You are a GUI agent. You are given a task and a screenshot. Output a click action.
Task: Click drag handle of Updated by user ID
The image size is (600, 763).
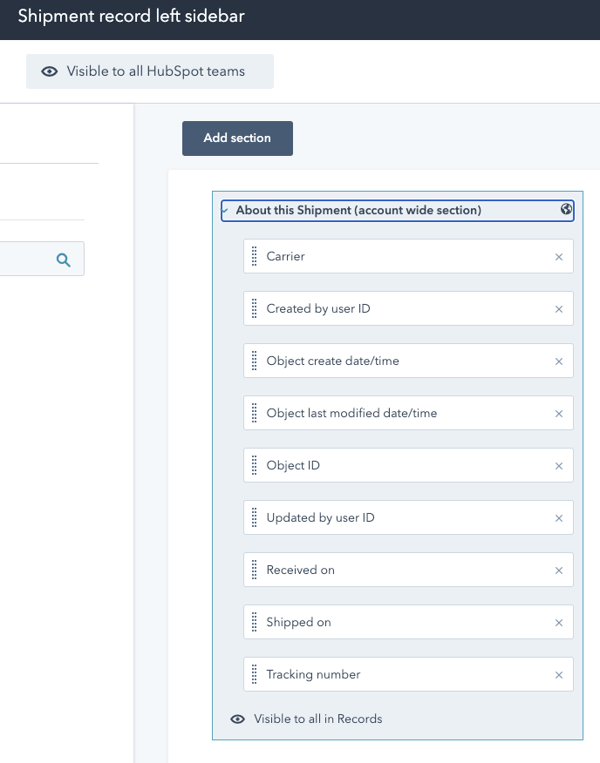point(254,517)
